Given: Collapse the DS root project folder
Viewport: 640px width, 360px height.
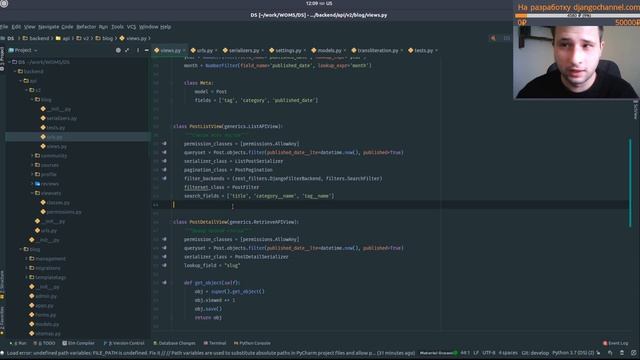Looking at the screenshot, I should [10, 62].
